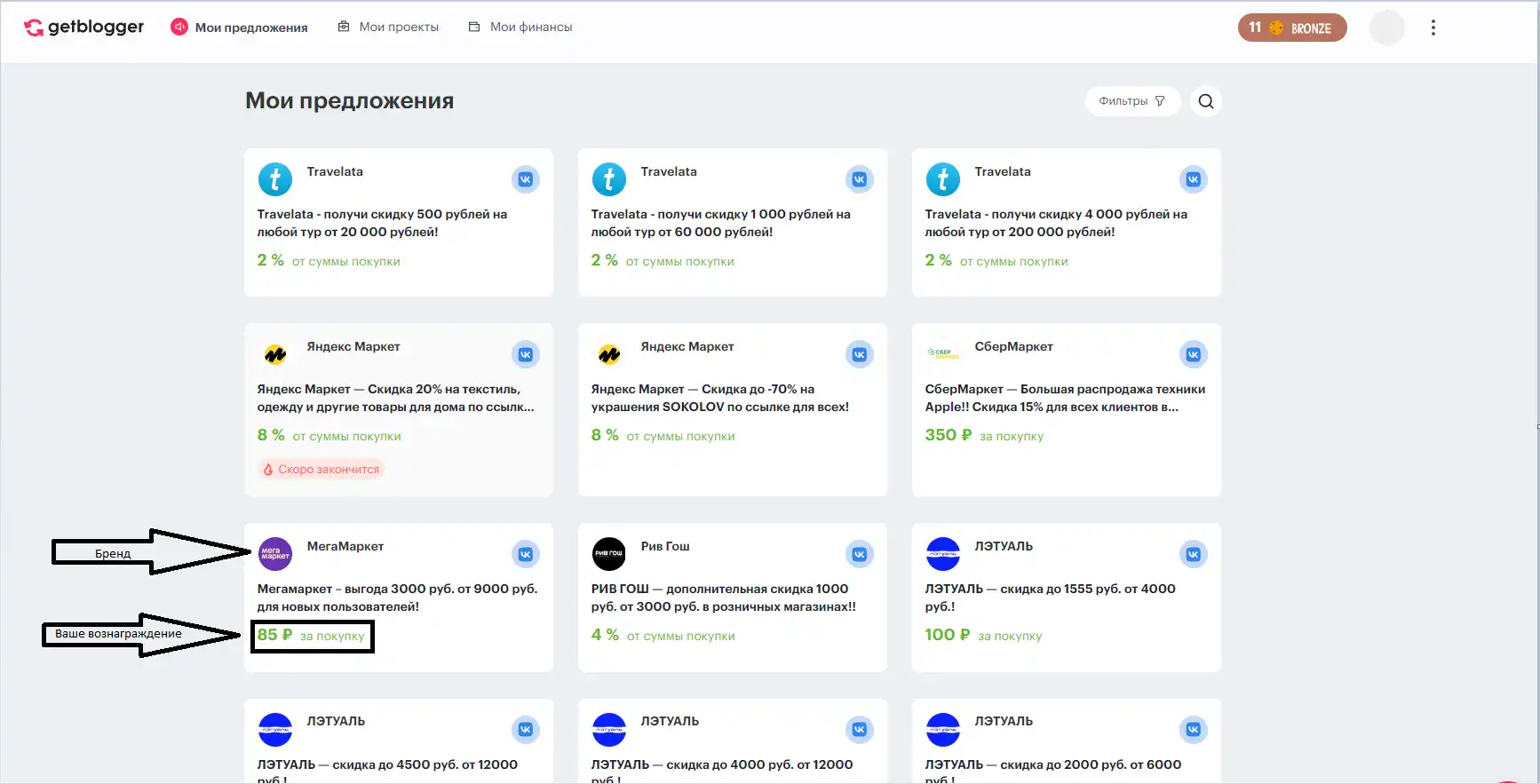Click the briefcase icon beside Мои проекты

tap(344, 28)
